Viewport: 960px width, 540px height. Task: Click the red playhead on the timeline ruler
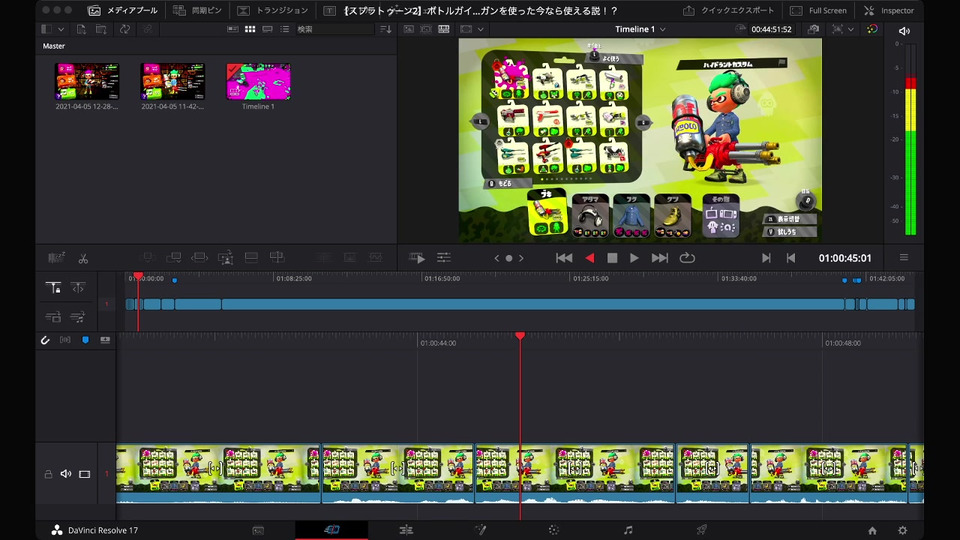pyautogui.click(x=520, y=336)
